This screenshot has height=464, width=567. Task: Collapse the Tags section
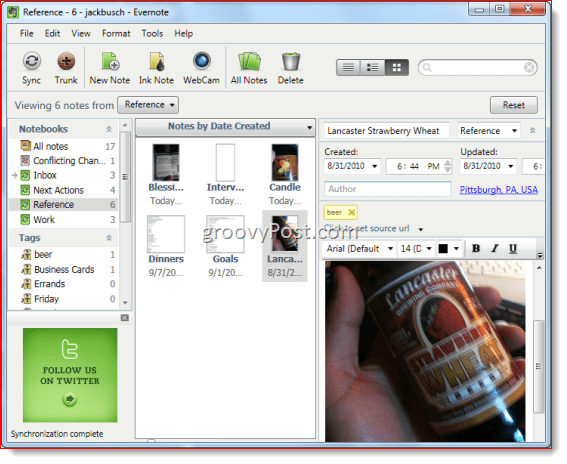pyautogui.click(x=109, y=238)
